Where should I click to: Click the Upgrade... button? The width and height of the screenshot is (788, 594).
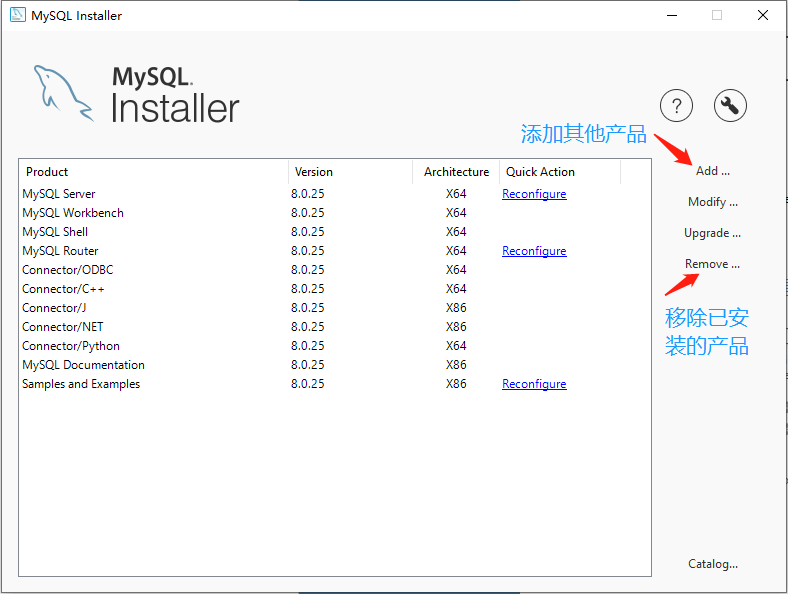(712, 233)
